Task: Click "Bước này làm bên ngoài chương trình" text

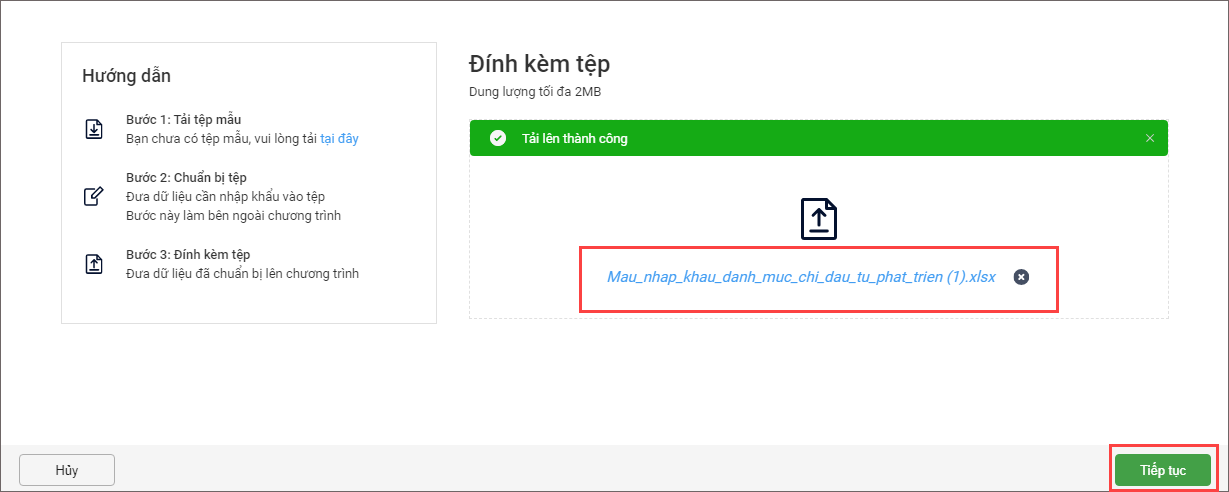Action: click(233, 216)
